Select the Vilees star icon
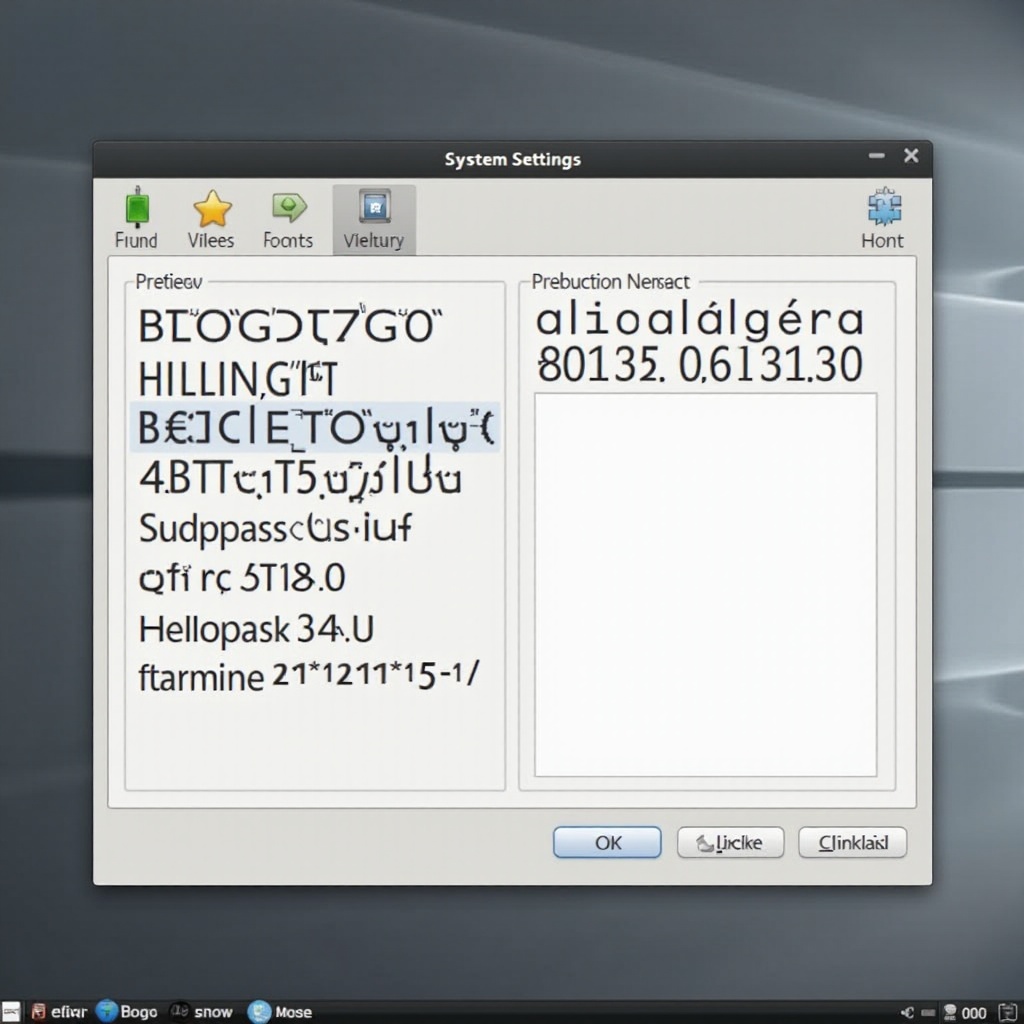This screenshot has width=1024, height=1024. pos(212,219)
